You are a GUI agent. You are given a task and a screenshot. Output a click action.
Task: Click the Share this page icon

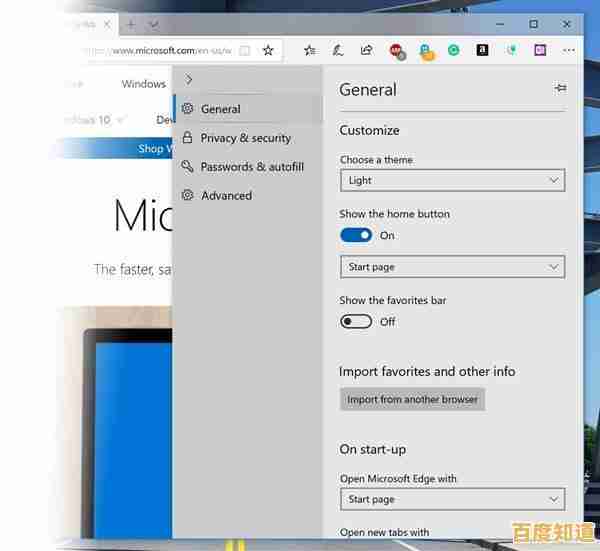click(367, 50)
